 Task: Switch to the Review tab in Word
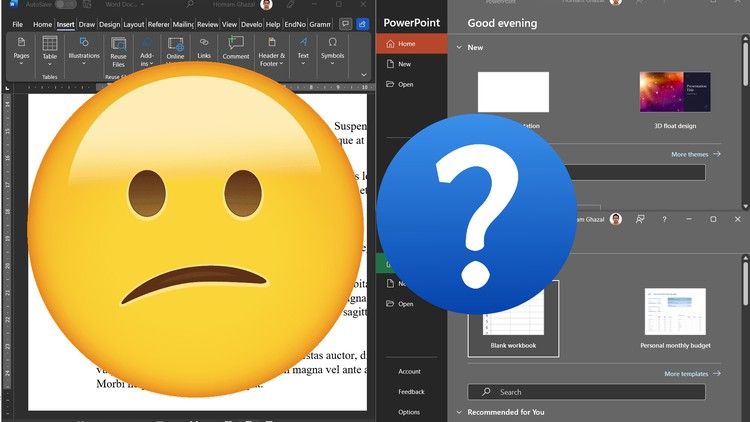[208, 24]
